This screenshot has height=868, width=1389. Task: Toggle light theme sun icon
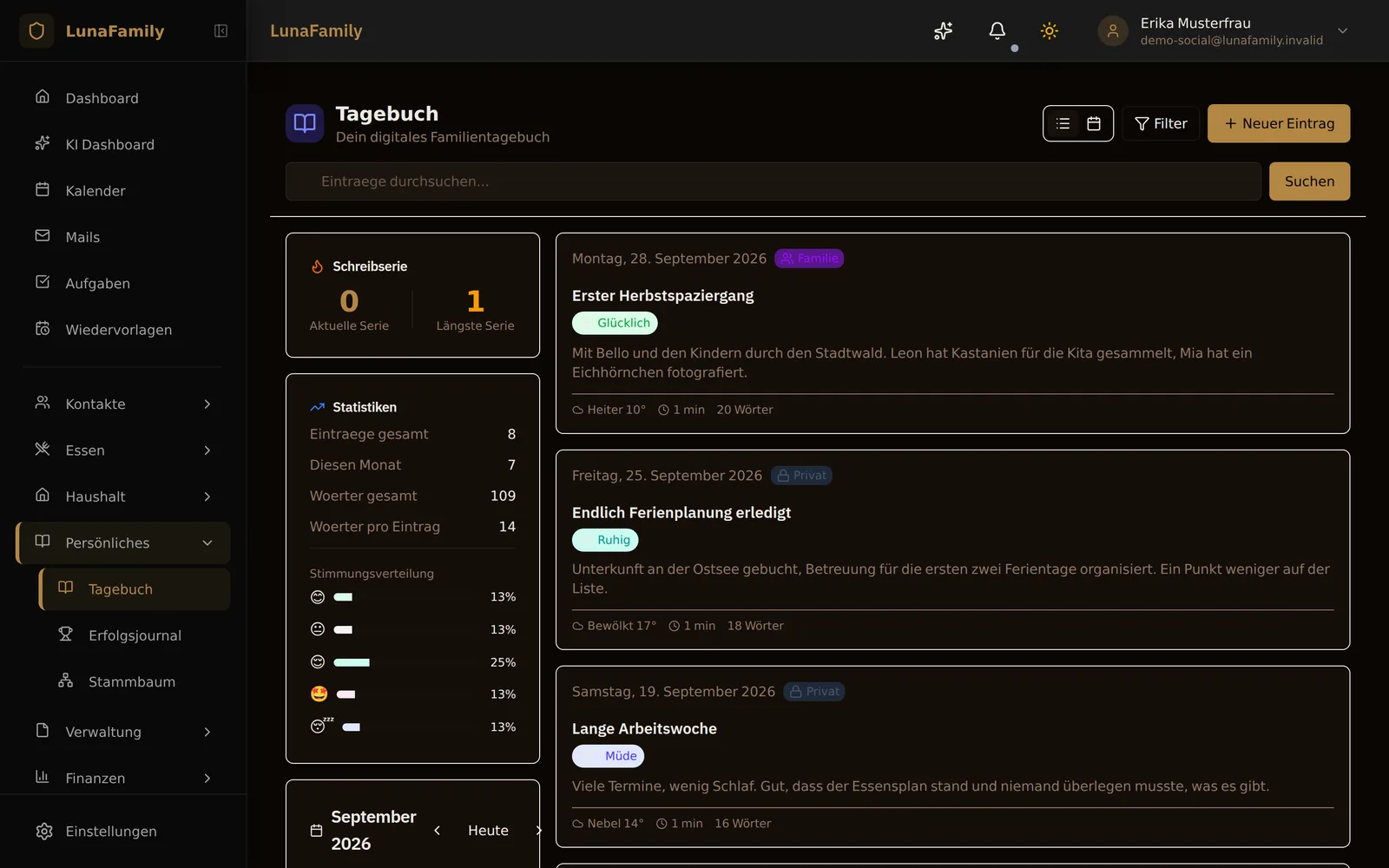[1050, 31]
